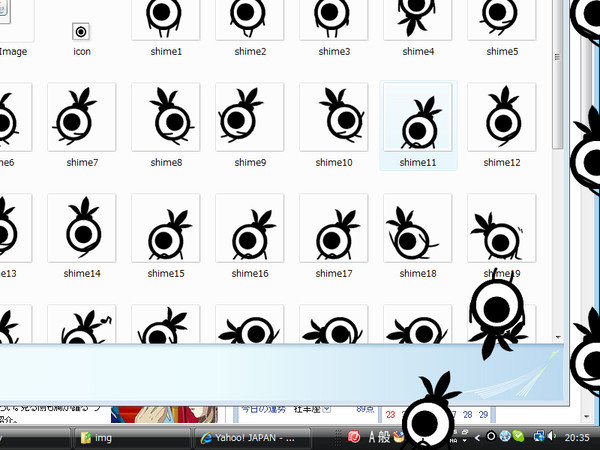
Task: Click the Shimeji circle tray icon
Action: [491, 436]
